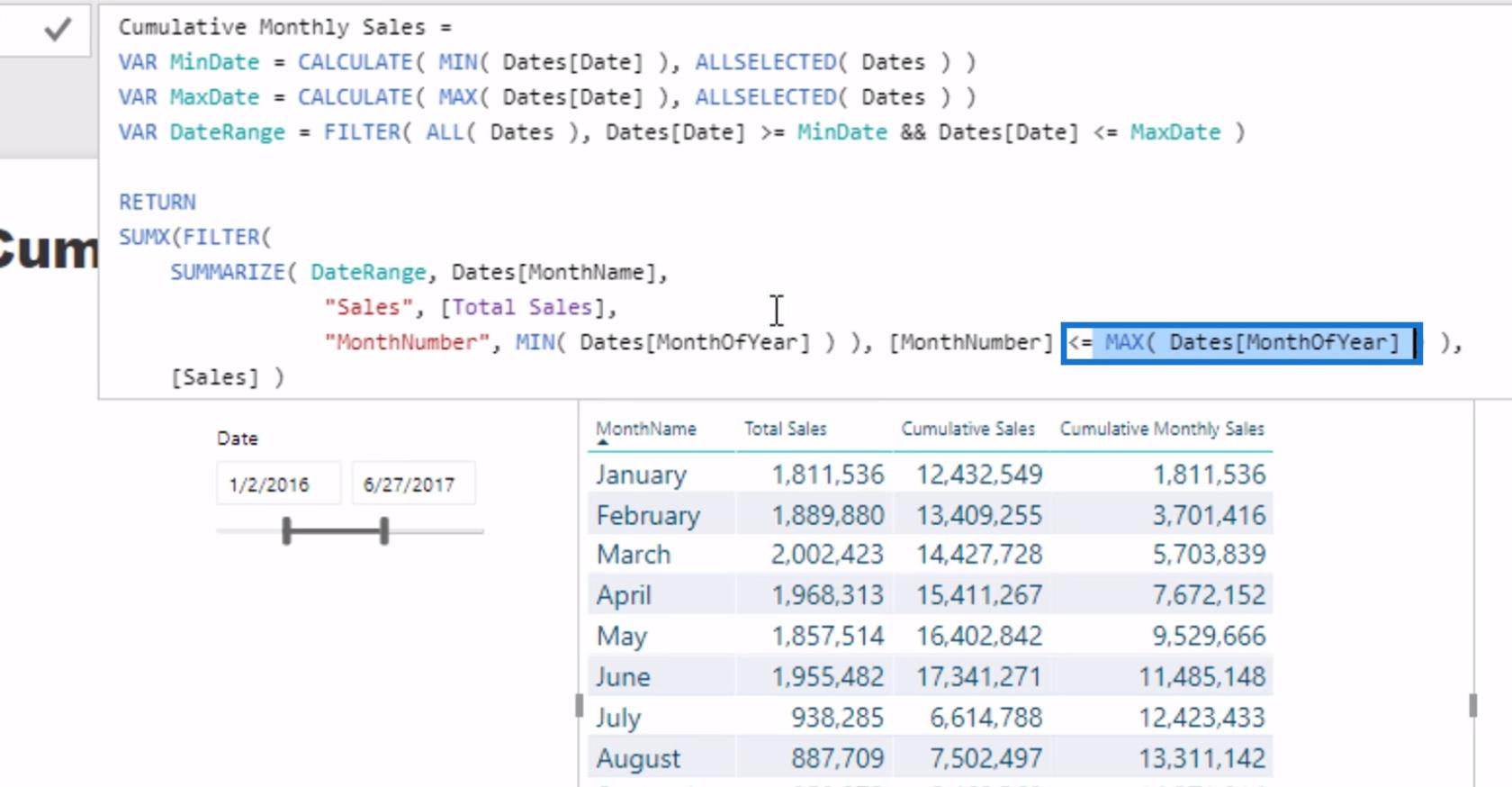This screenshot has width=1512, height=787.
Task: Select the June row label
Action: click(623, 676)
